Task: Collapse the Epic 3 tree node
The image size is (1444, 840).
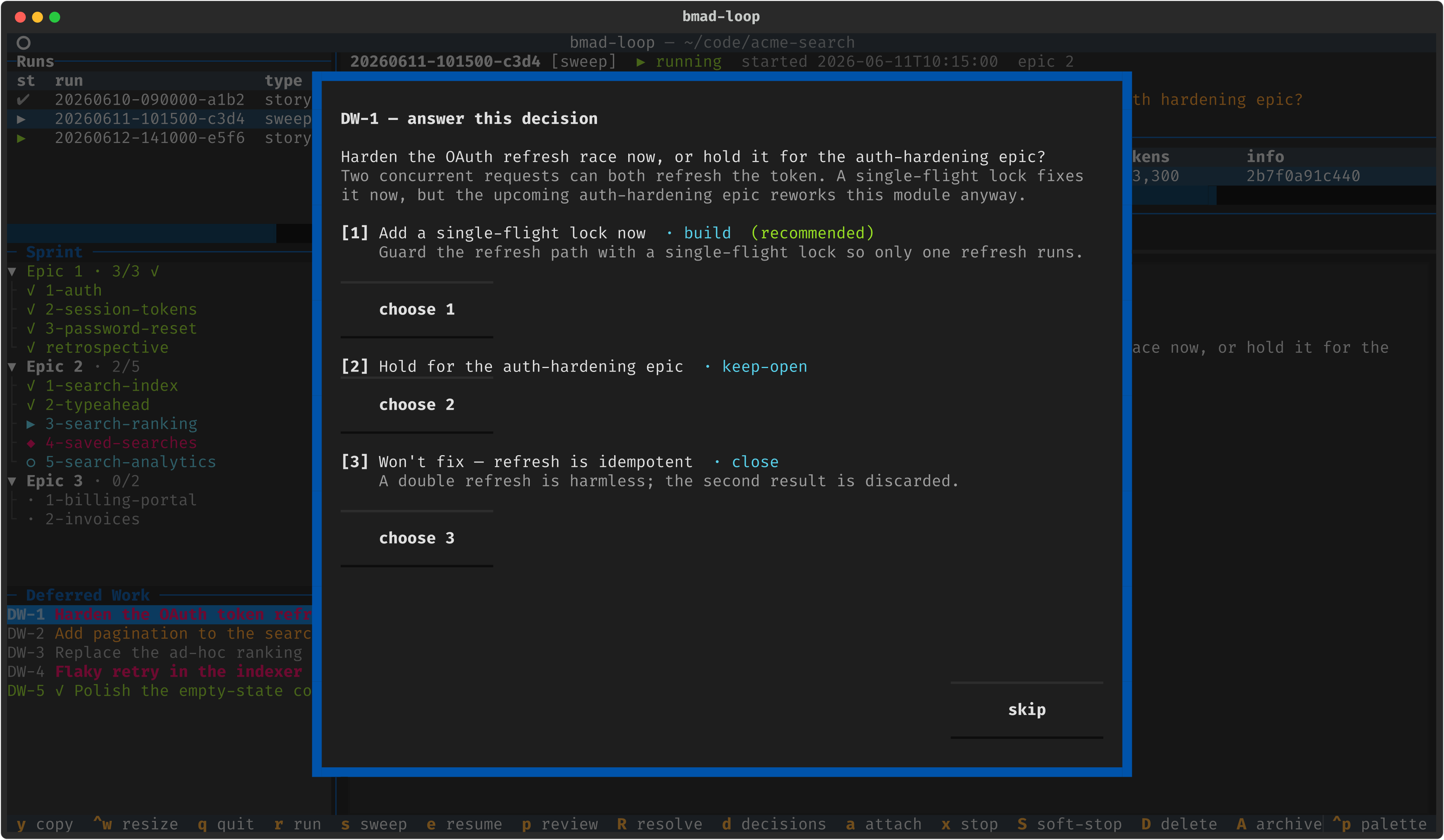Action: (12, 481)
